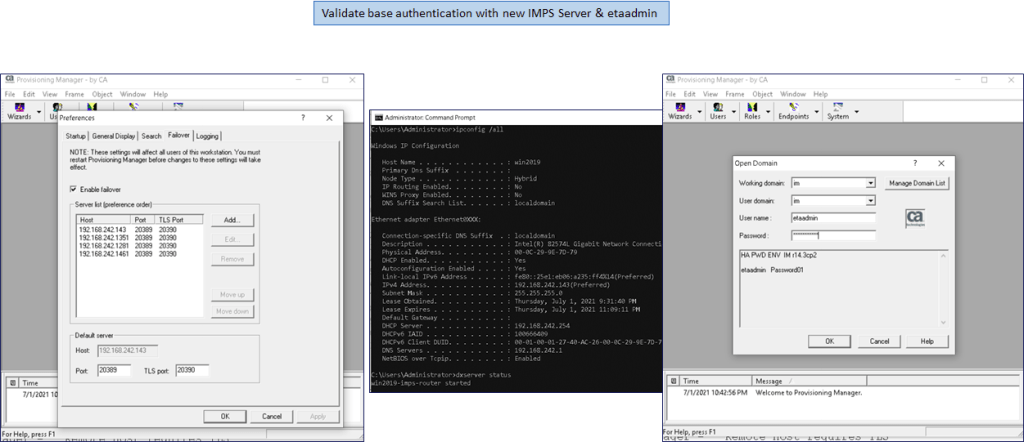Expand the User domain dropdown
This screenshot has width=1024, height=442.
pyautogui.click(x=871, y=201)
